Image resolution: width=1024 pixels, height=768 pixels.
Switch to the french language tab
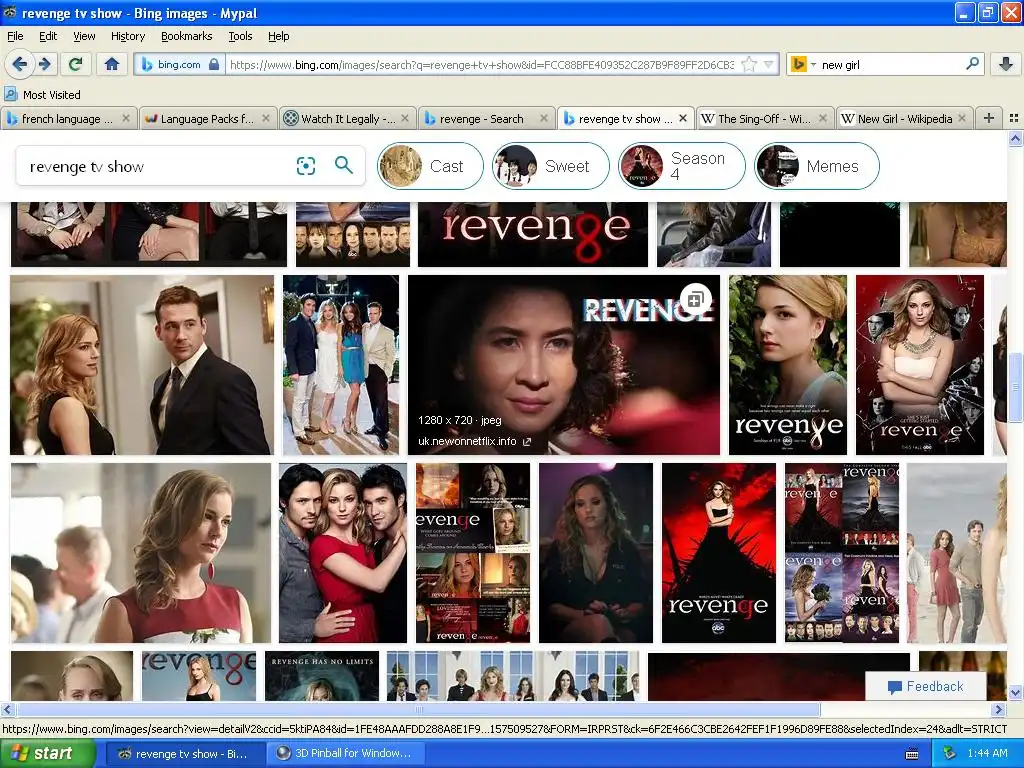[68, 118]
